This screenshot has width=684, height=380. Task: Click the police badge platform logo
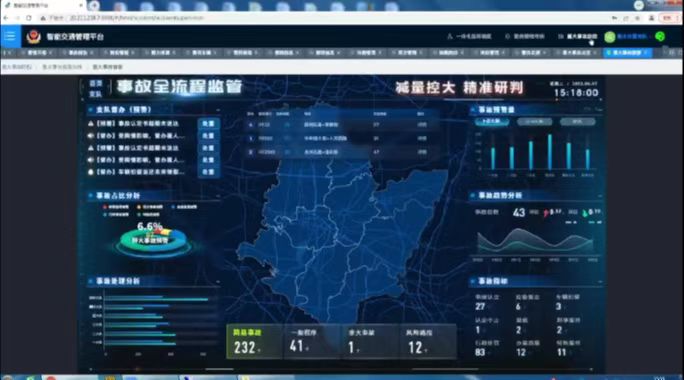[34, 37]
